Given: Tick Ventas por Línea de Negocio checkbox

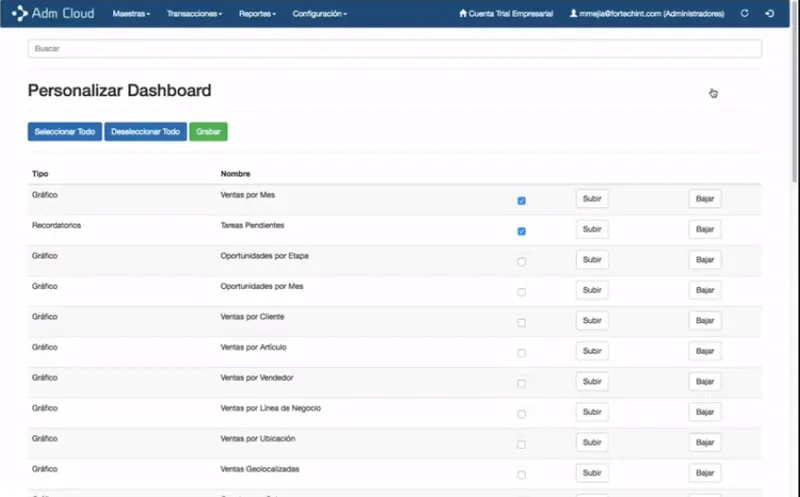Looking at the screenshot, I should pos(521,414).
